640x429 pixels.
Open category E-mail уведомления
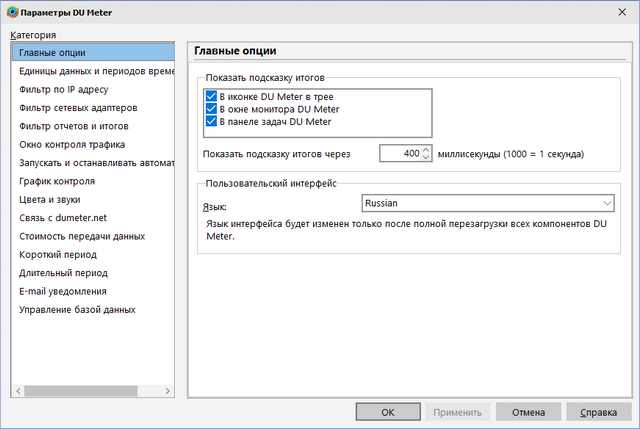coord(93,291)
